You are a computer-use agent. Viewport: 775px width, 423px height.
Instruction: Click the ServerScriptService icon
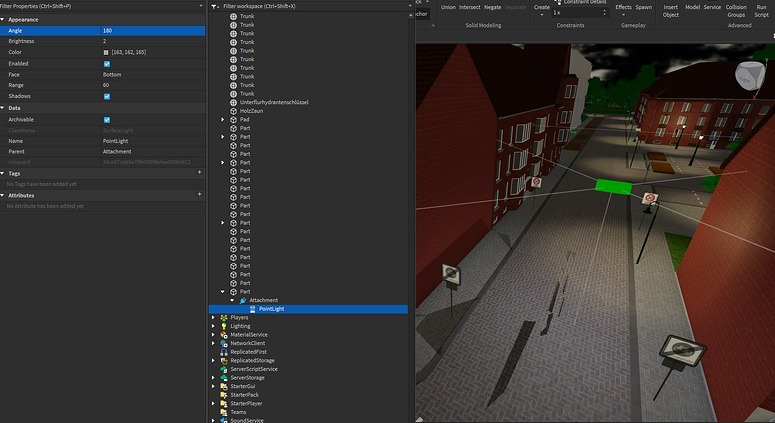click(224, 369)
